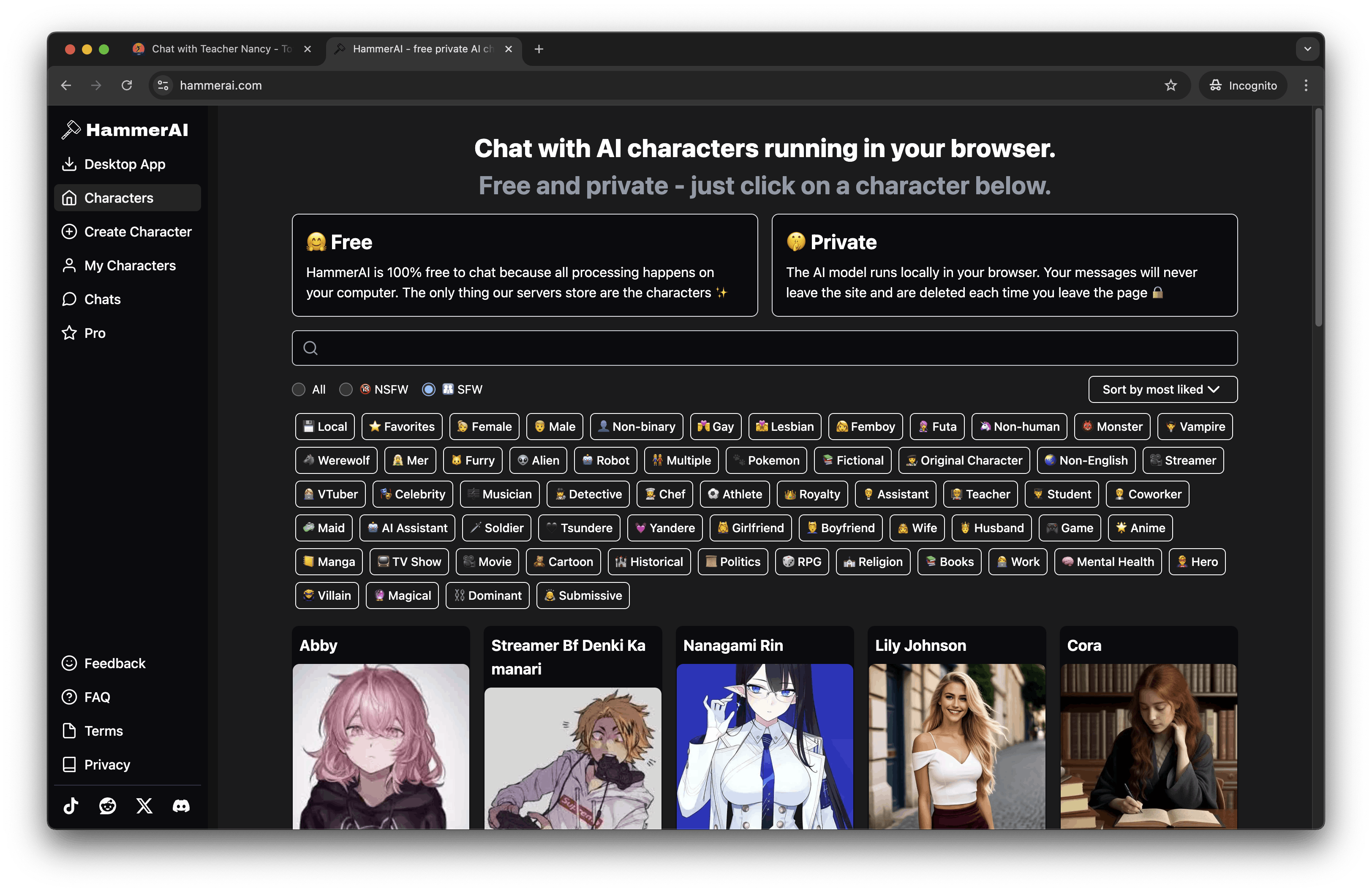Viewport: 1372px width, 892px height.
Task: Filter characters by the Teacher tag
Action: 980,494
